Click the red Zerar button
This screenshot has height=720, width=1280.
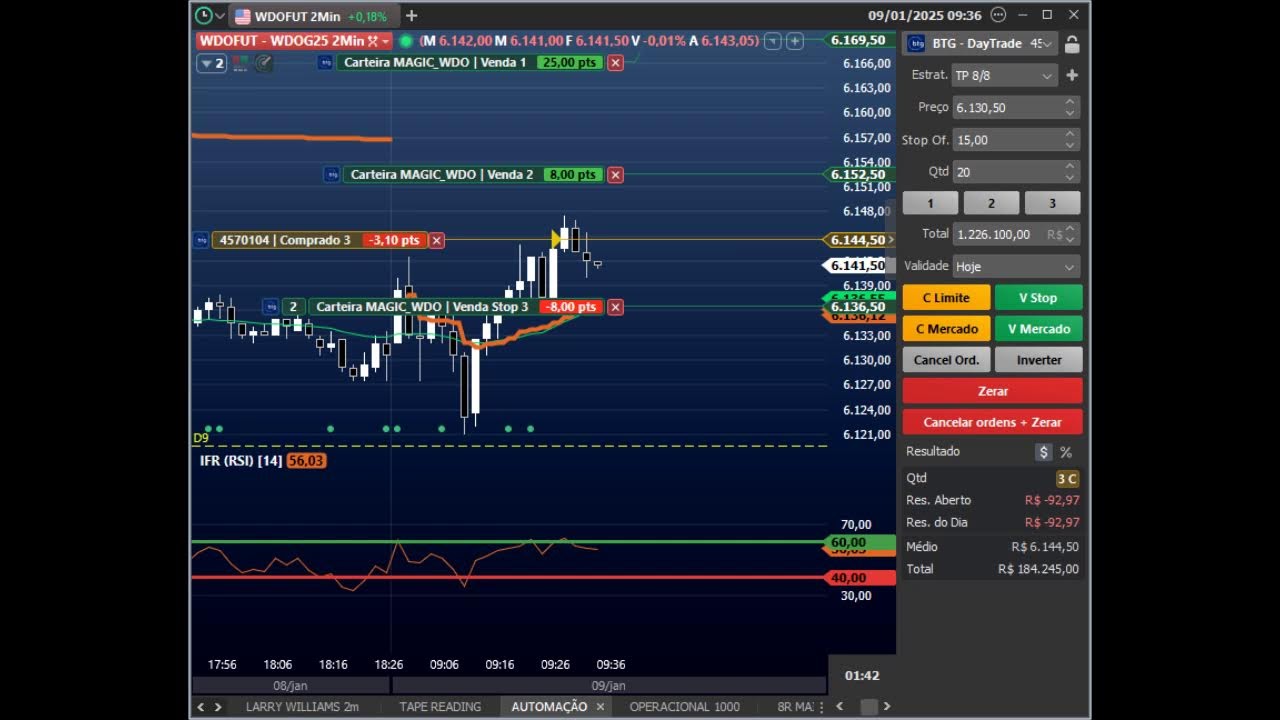point(992,391)
